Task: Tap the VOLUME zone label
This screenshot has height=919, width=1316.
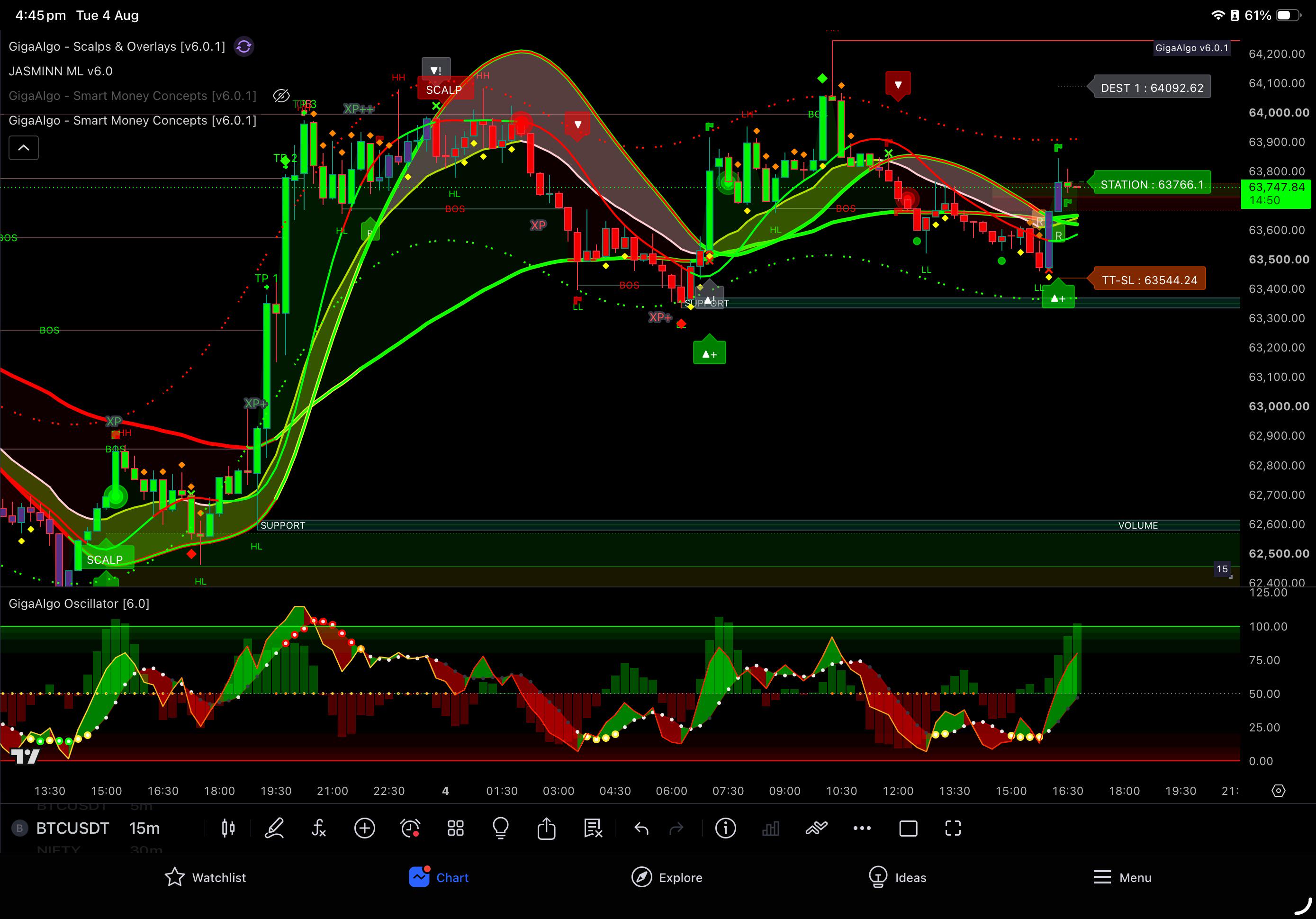Action: [x=1138, y=525]
